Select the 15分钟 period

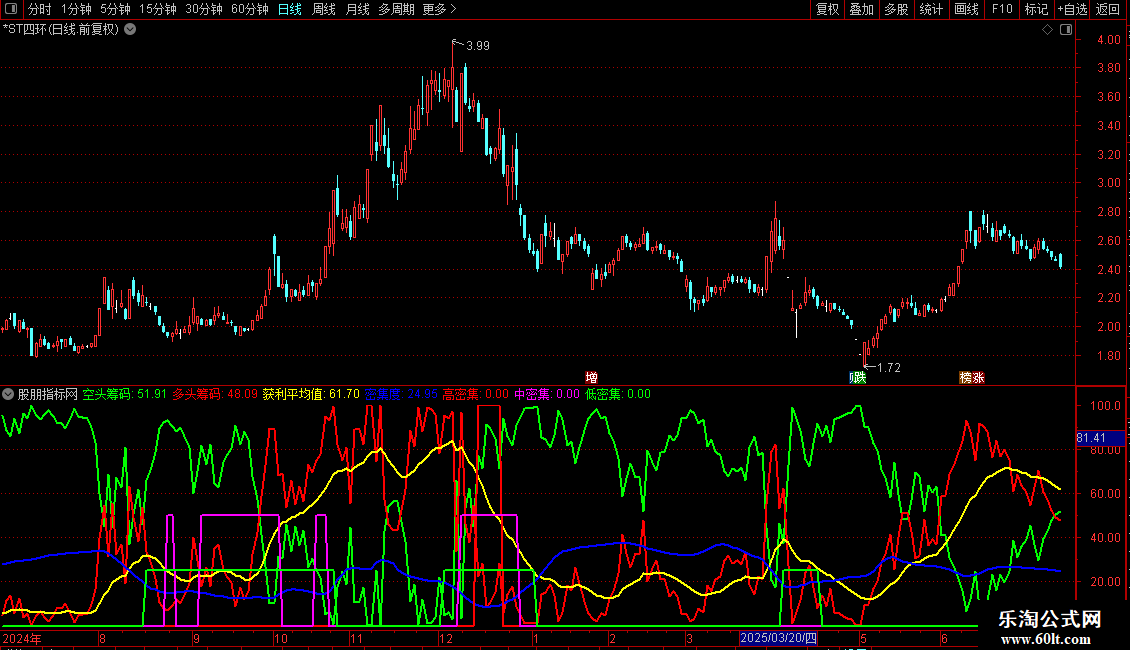pyautogui.click(x=157, y=9)
